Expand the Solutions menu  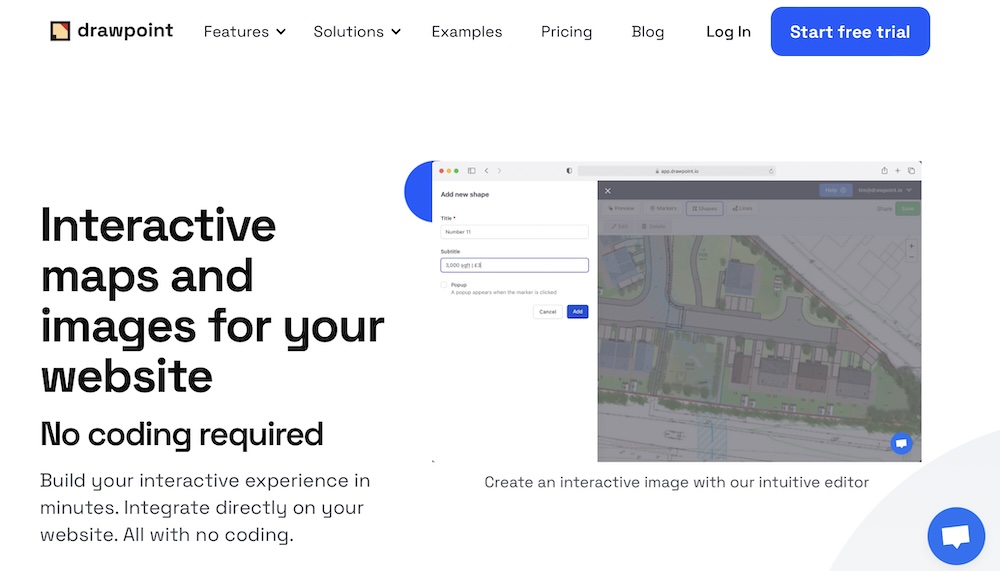pyautogui.click(x=357, y=31)
